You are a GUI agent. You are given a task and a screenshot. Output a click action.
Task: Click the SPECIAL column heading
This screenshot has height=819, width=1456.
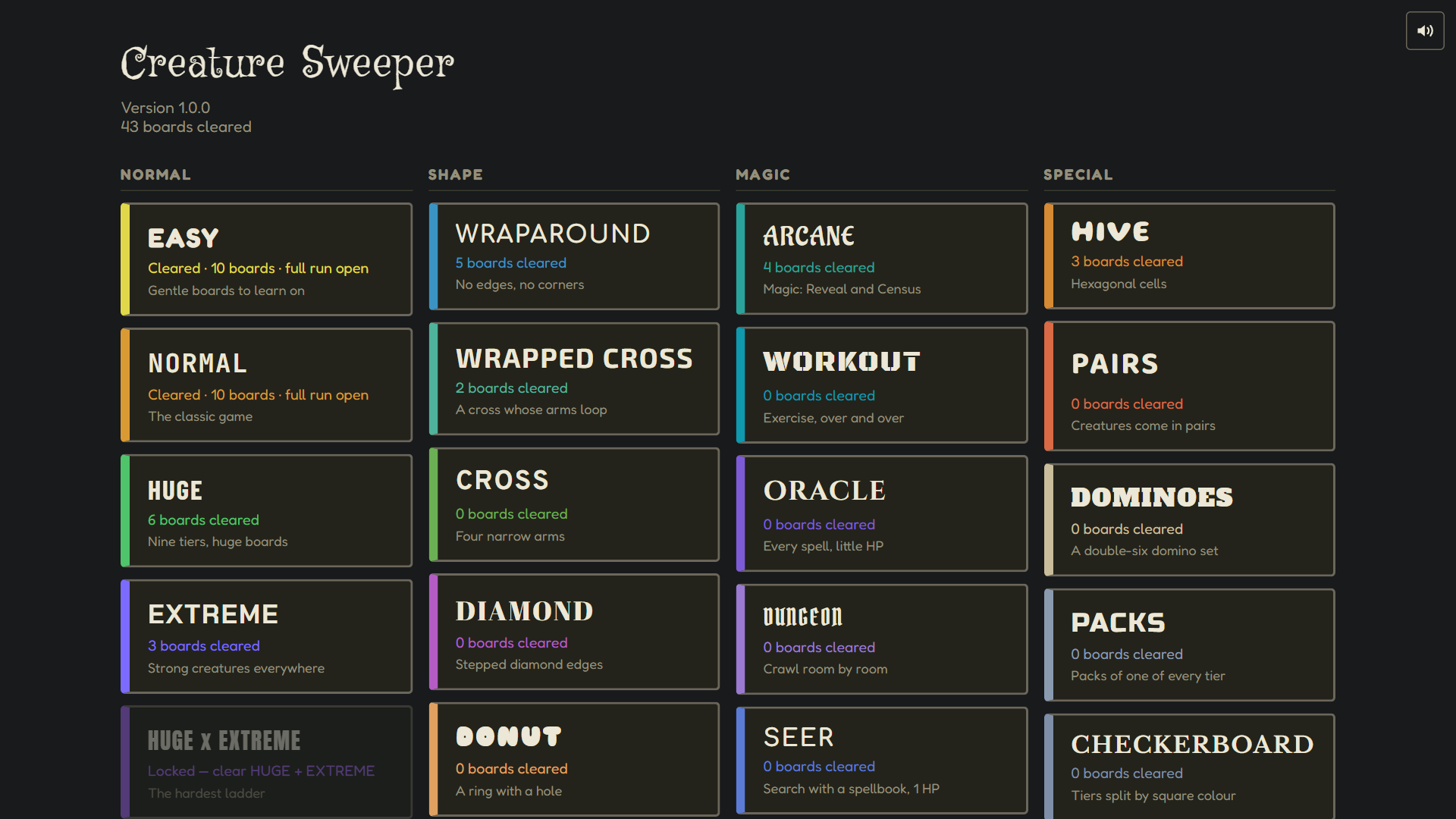[1078, 174]
